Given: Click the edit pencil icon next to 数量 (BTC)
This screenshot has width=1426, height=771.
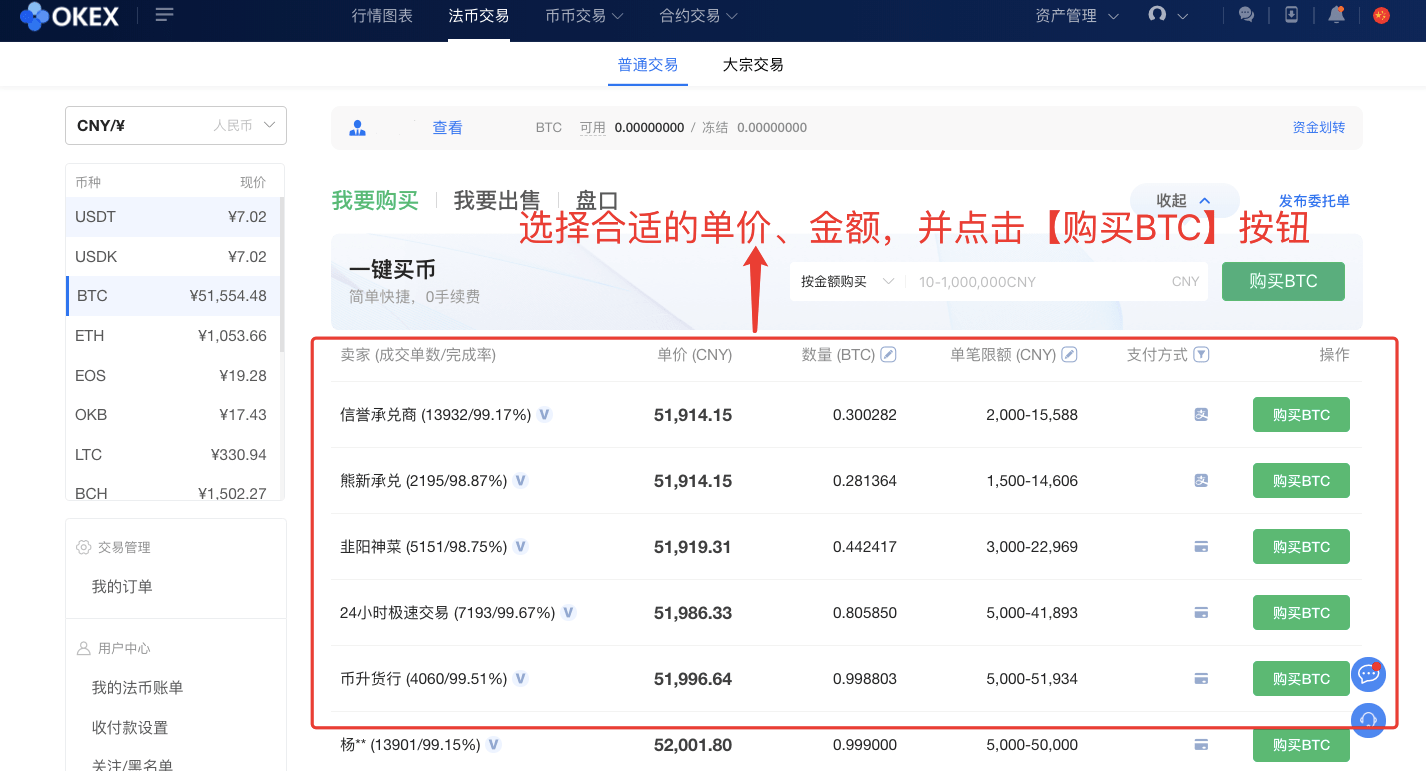Looking at the screenshot, I should click(888, 354).
